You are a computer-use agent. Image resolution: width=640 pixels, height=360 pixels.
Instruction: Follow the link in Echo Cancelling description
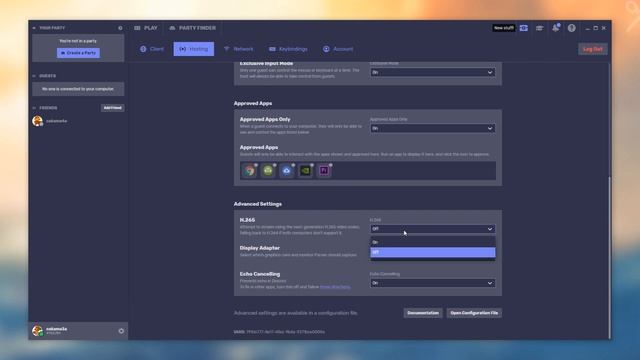[x=335, y=287]
